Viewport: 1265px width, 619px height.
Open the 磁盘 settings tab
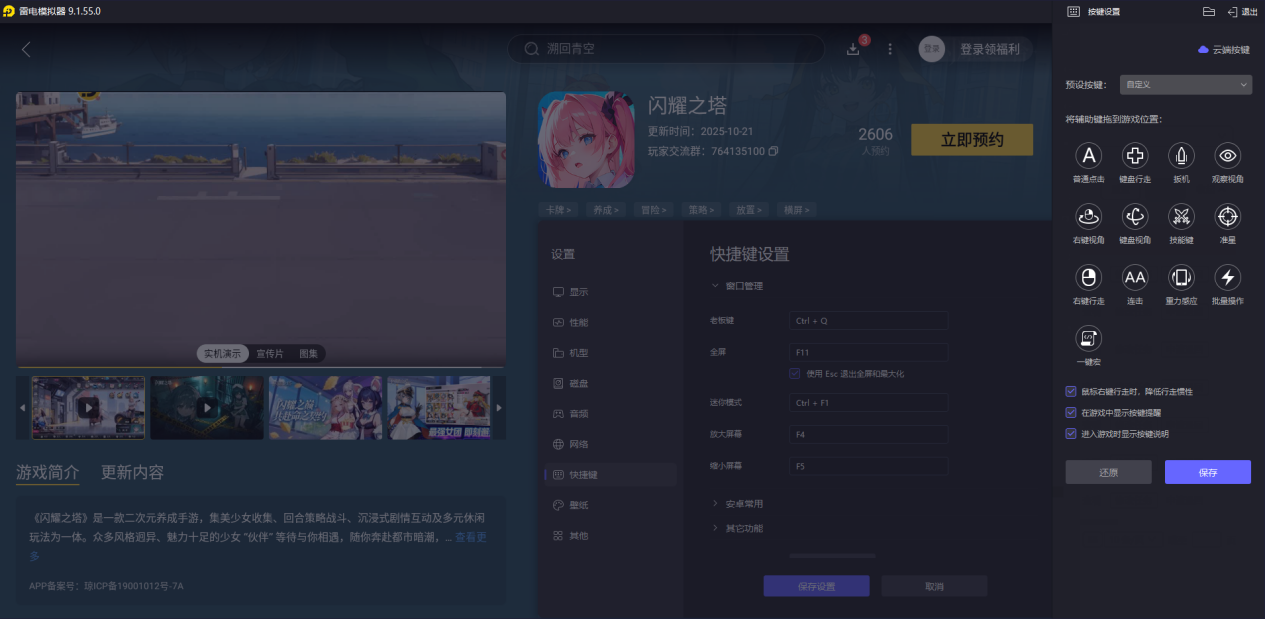[610, 384]
